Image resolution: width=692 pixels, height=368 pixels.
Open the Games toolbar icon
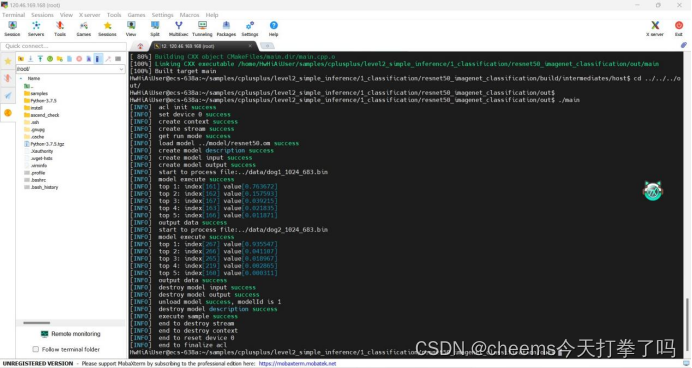pos(83,28)
